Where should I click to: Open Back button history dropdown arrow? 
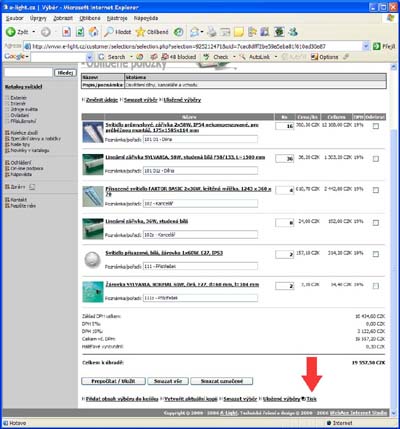pyautogui.click(x=34, y=32)
